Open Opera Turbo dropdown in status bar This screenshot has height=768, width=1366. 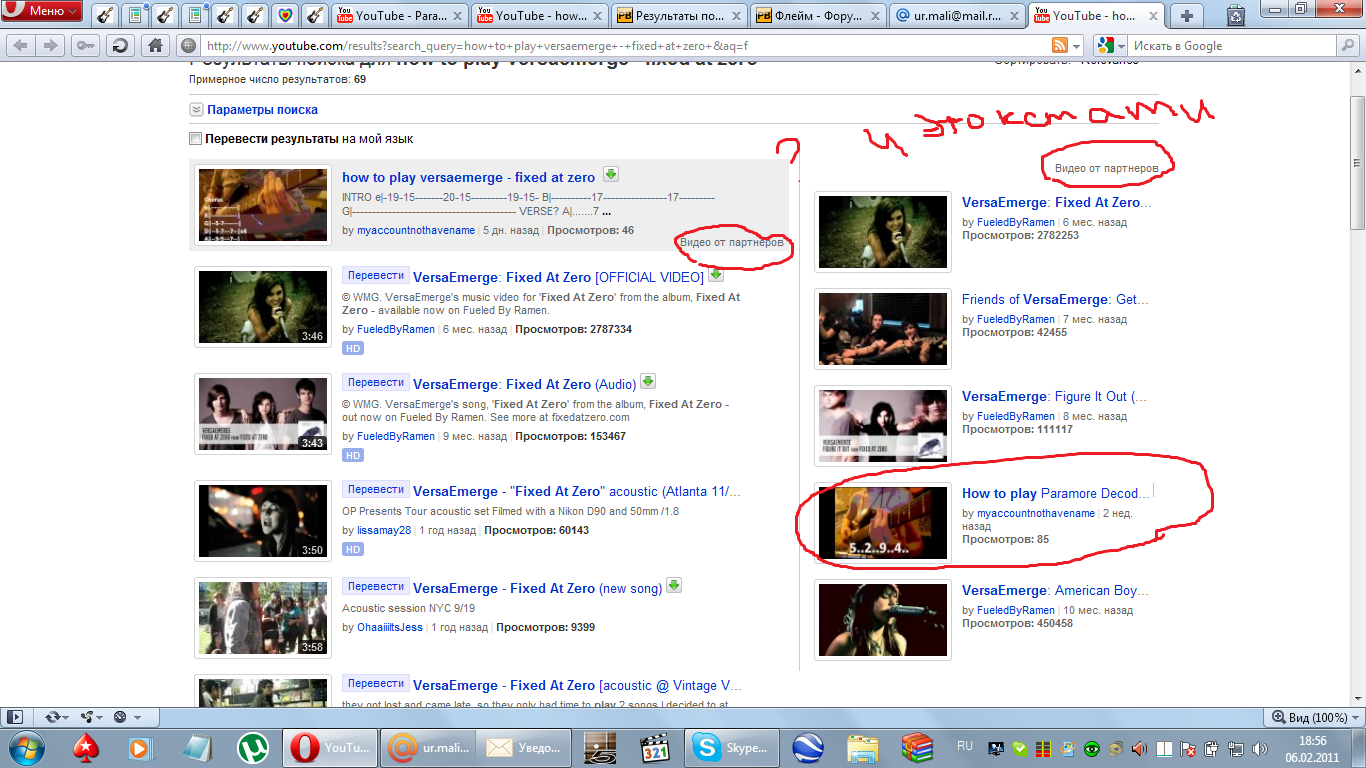pyautogui.click(x=125, y=717)
